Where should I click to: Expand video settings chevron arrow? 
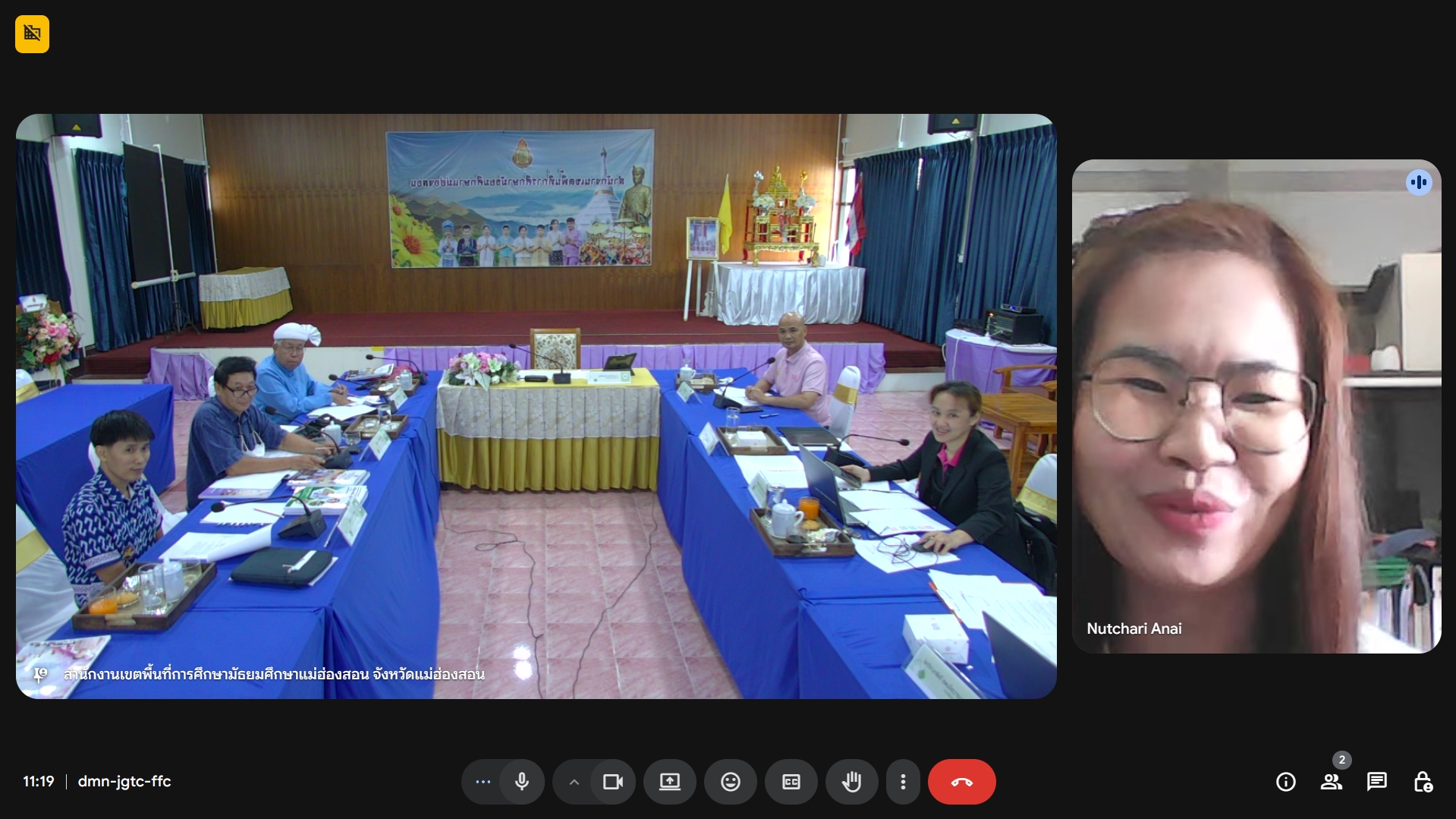574,782
